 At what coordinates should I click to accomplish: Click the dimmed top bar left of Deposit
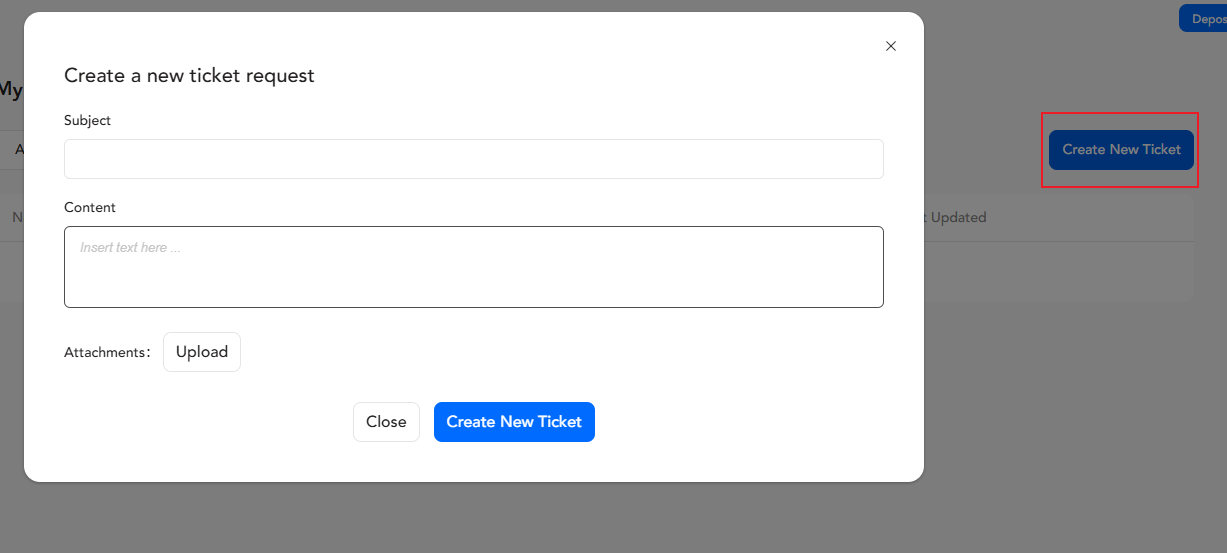tap(1050, 19)
